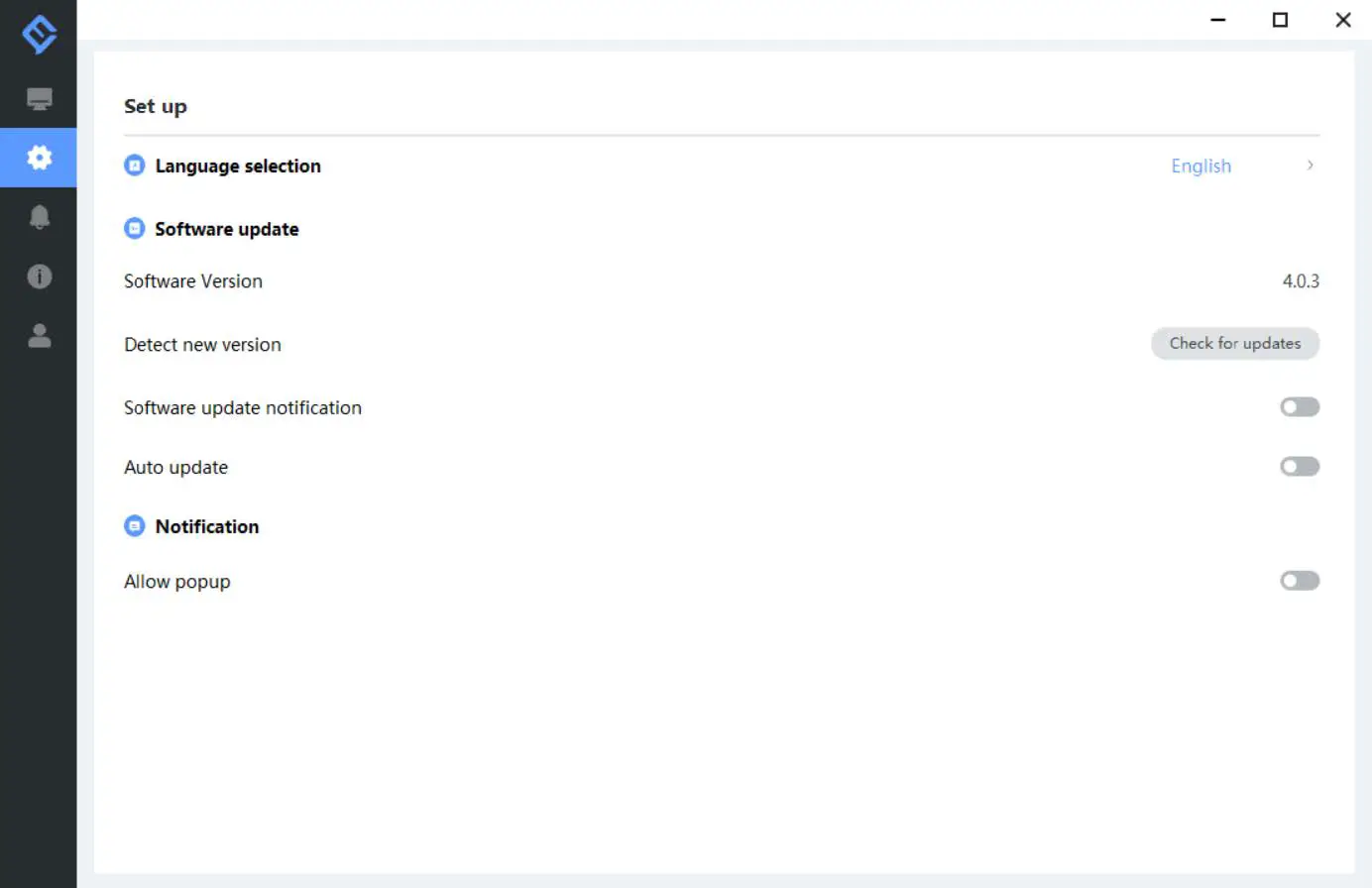
Task: Expand the language selection chevron
Action: [1311, 166]
